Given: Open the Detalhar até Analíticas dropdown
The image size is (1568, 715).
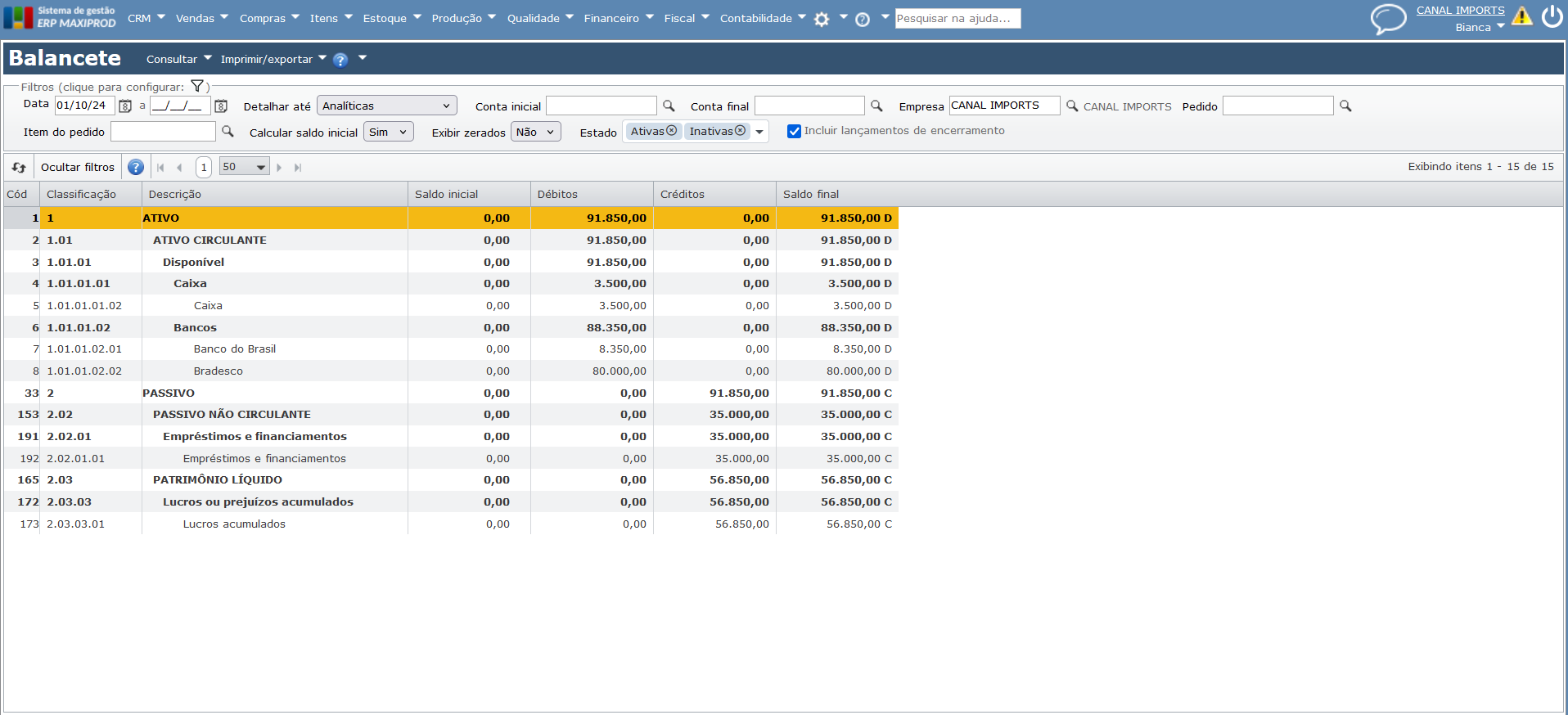Looking at the screenshot, I should click(386, 106).
